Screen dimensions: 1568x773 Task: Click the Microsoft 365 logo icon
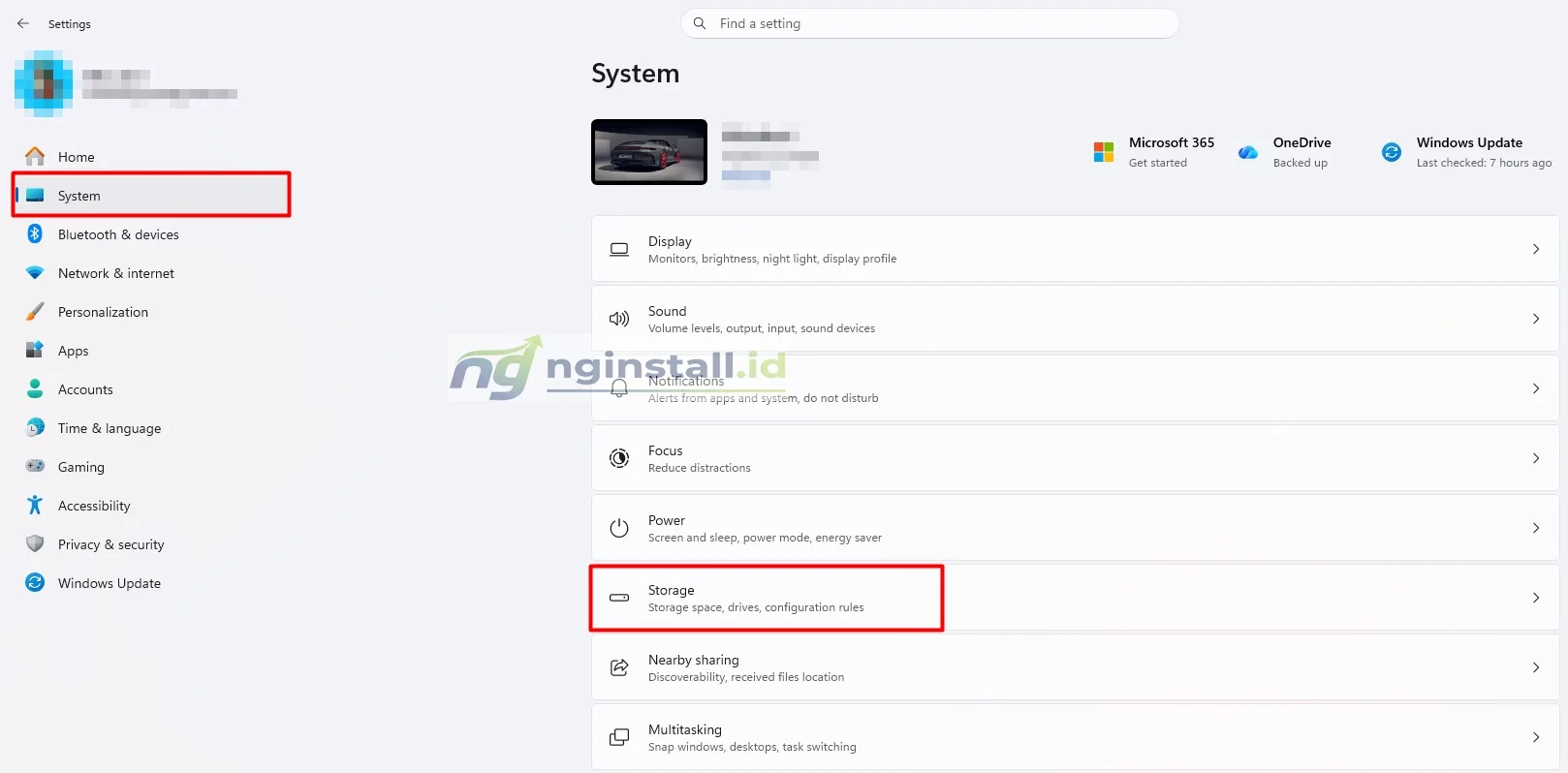(1104, 152)
